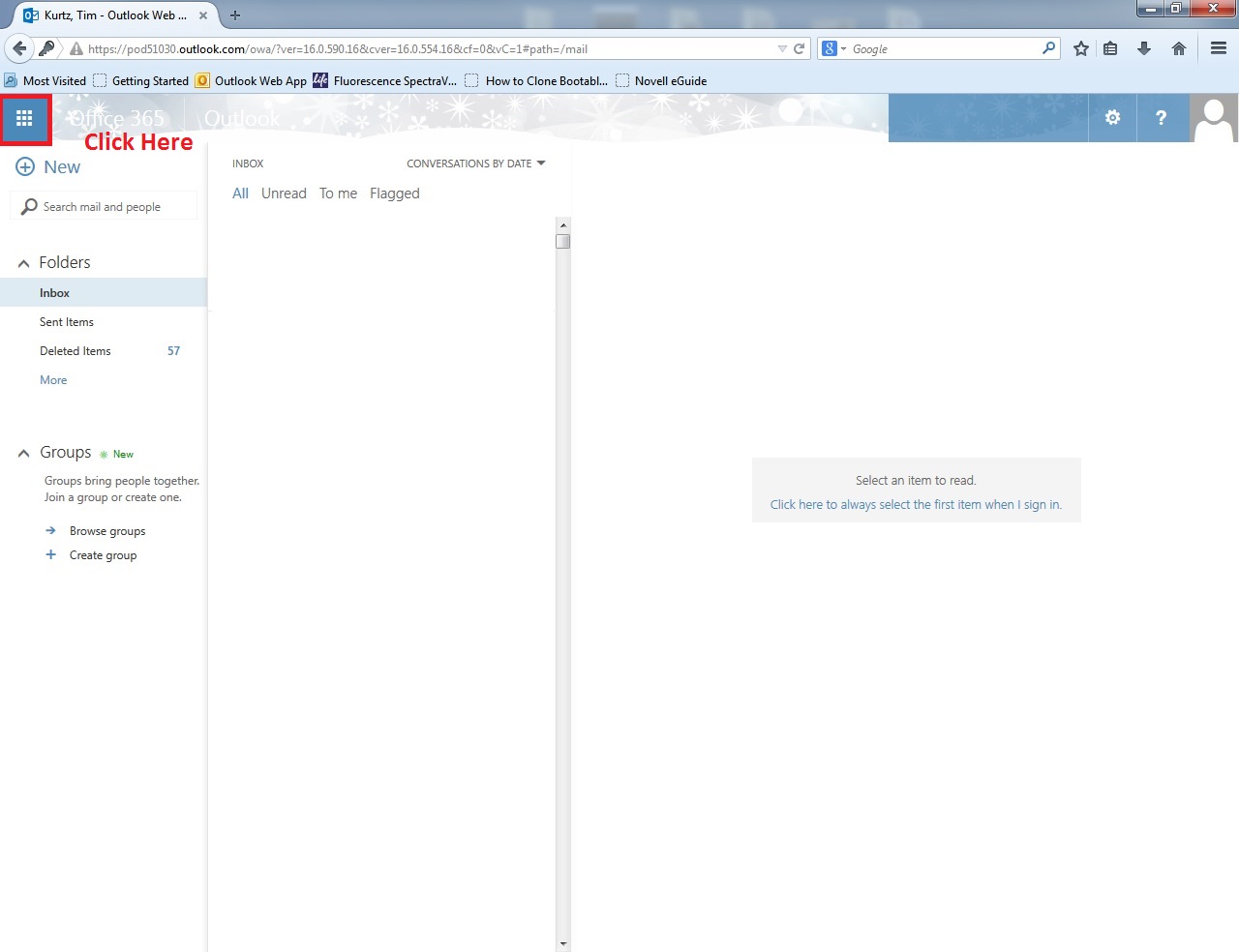Click the Browse groups link

pyautogui.click(x=106, y=531)
